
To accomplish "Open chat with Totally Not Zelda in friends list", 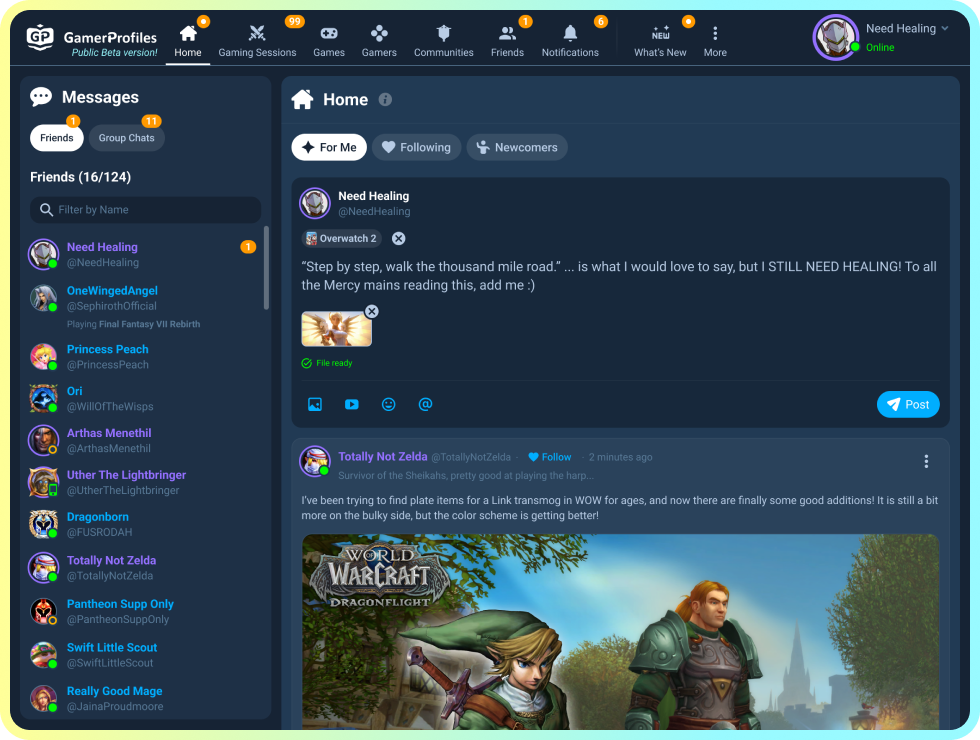I will pos(144,568).
